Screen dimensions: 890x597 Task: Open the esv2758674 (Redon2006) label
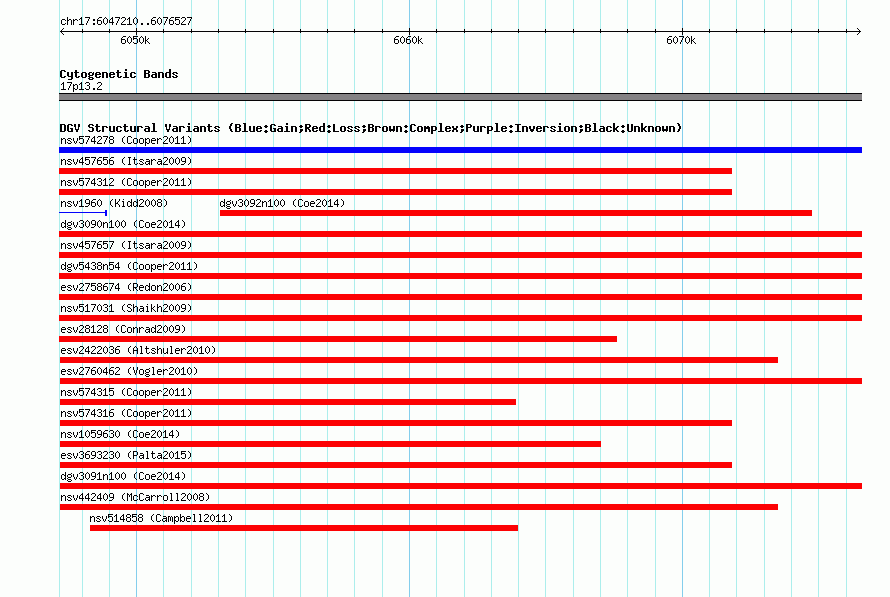tap(126, 287)
